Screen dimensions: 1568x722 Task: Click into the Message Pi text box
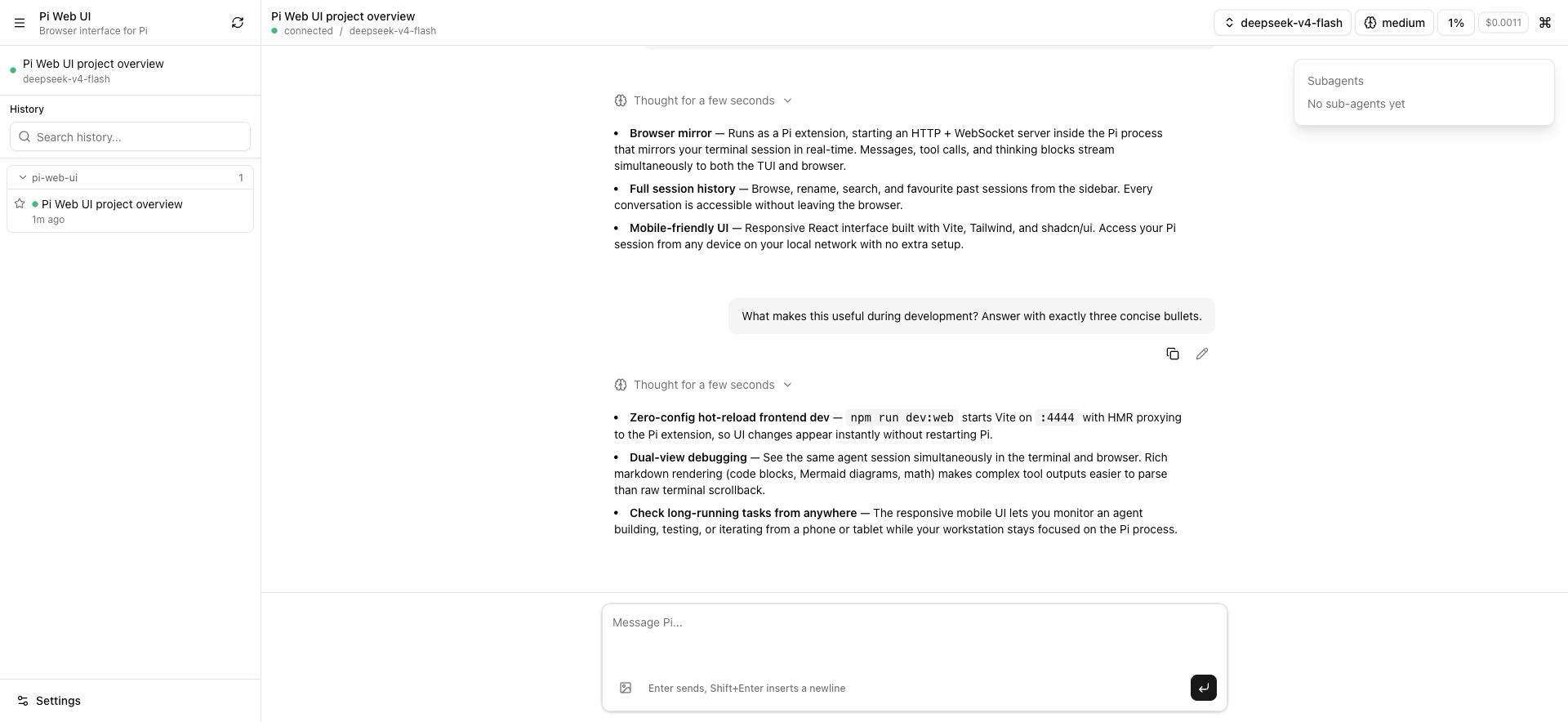click(x=915, y=637)
